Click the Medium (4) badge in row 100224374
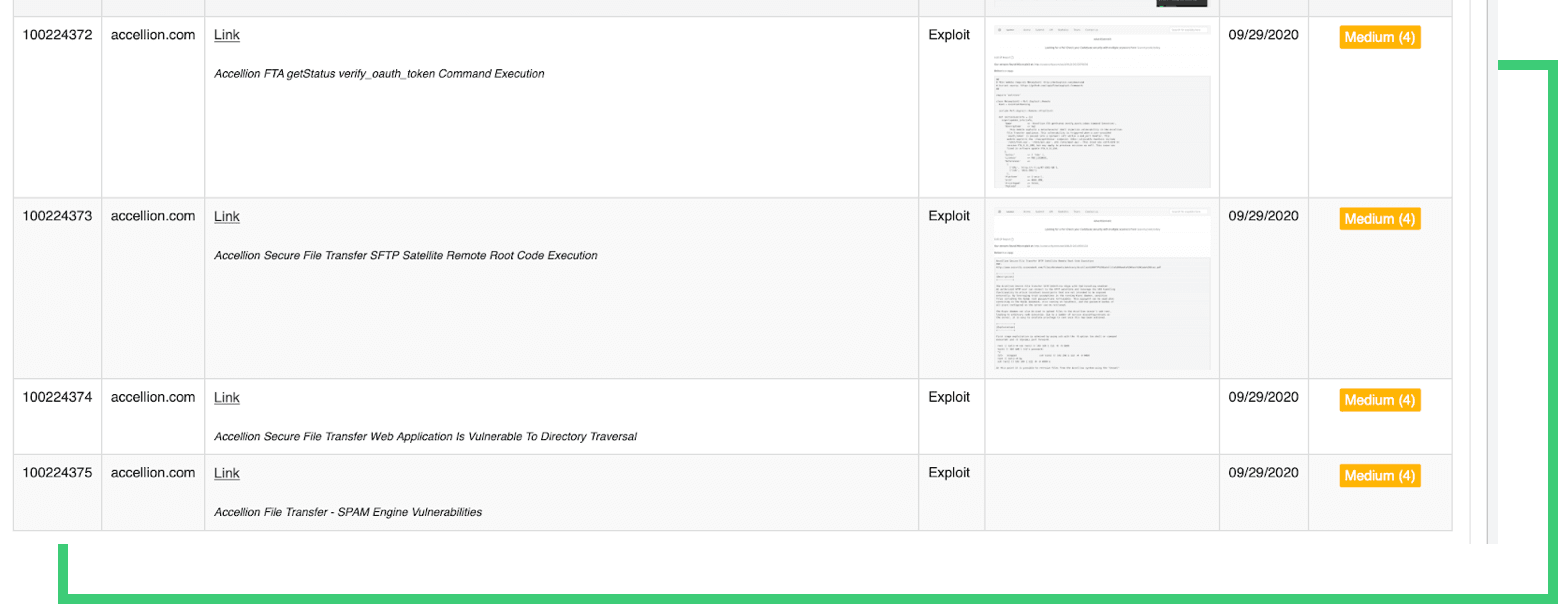This screenshot has width=1558, height=604. click(1379, 400)
